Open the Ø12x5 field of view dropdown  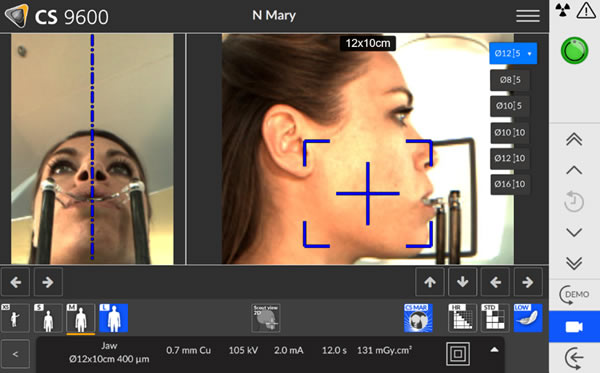513,53
